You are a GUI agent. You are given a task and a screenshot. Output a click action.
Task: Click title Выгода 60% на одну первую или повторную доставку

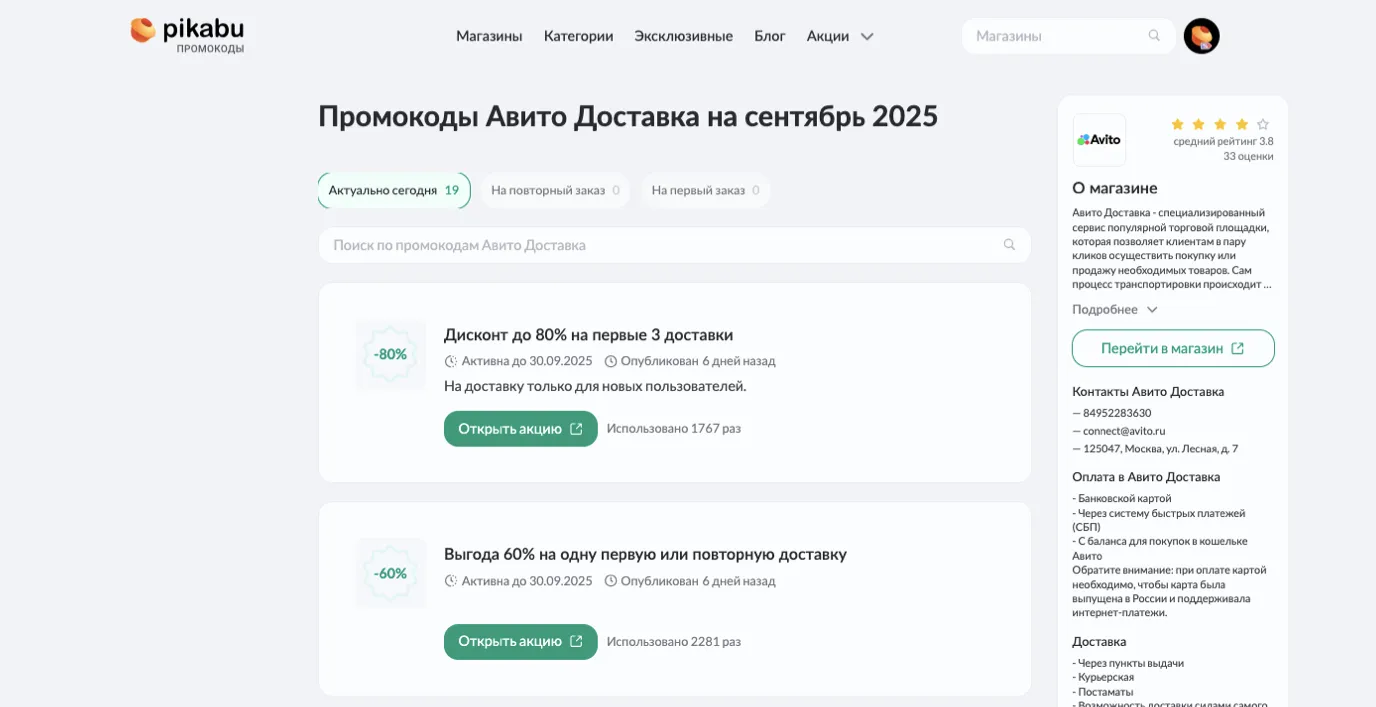(x=645, y=554)
